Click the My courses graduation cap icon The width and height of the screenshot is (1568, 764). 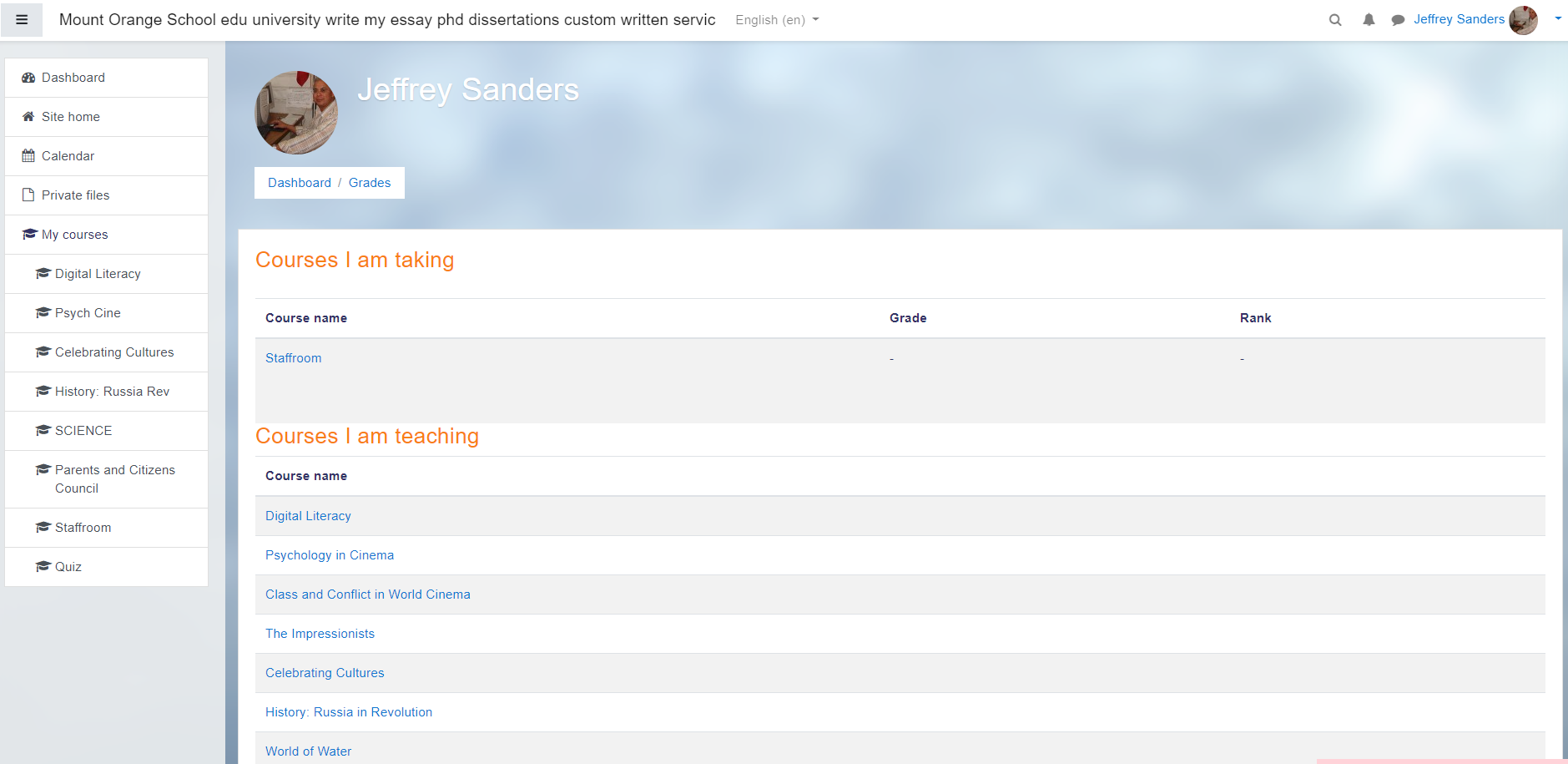29,235
